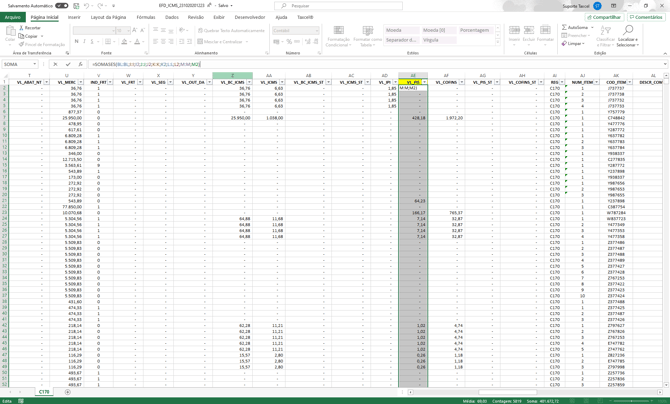This screenshot has height=404, width=670.
Task: Toggle the Salvamento Automático switch
Action: tap(61, 6)
